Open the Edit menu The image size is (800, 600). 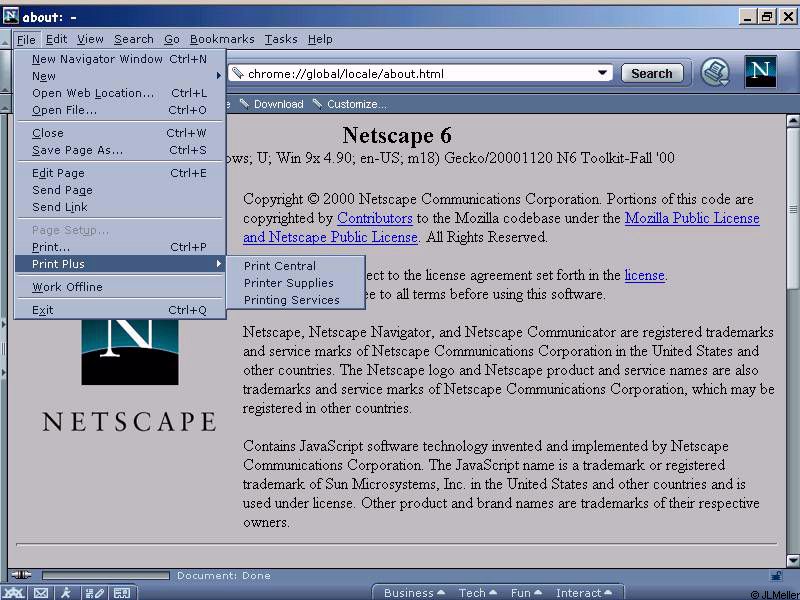click(x=56, y=39)
